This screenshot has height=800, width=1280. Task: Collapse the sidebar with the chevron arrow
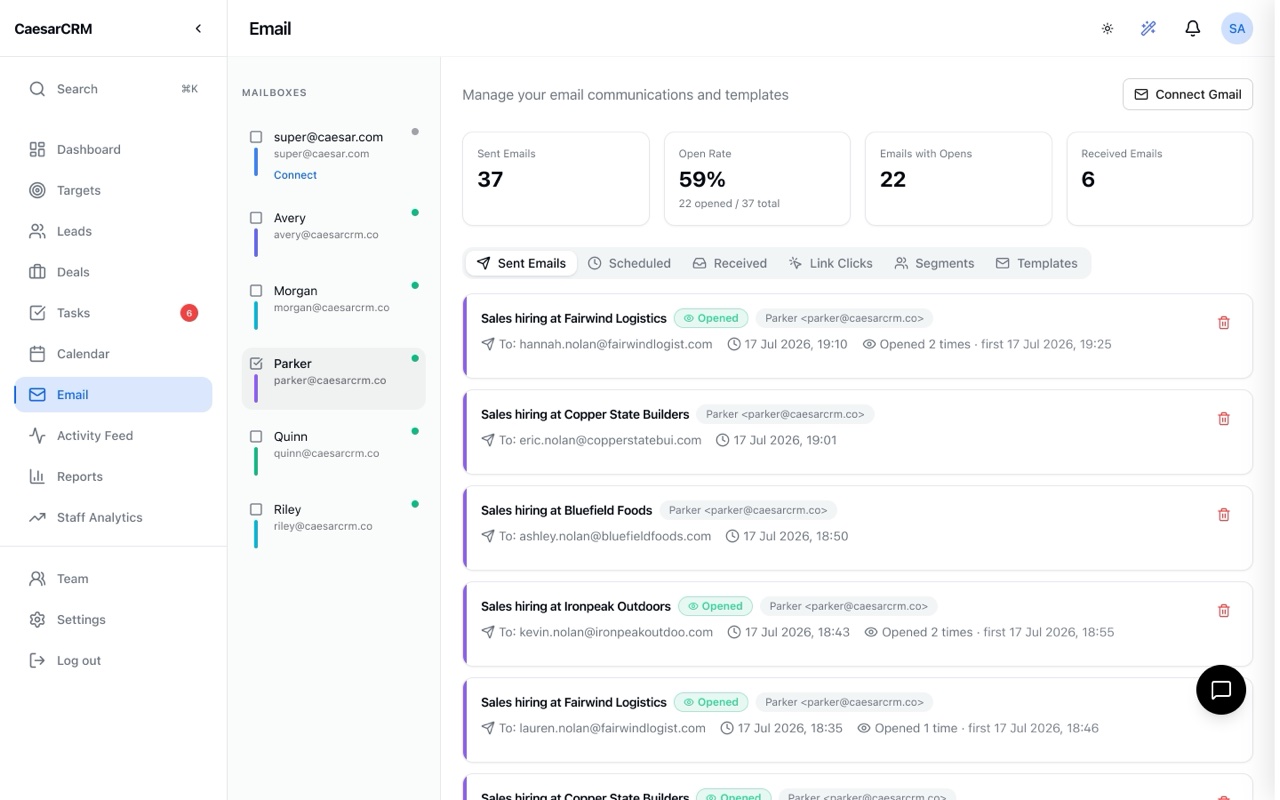pos(198,28)
